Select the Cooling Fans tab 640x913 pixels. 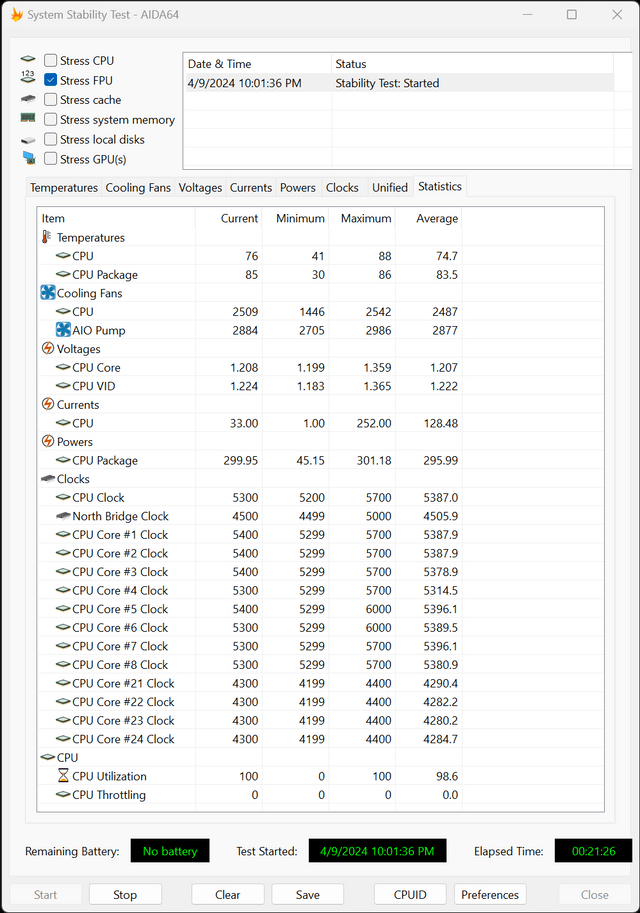[138, 187]
